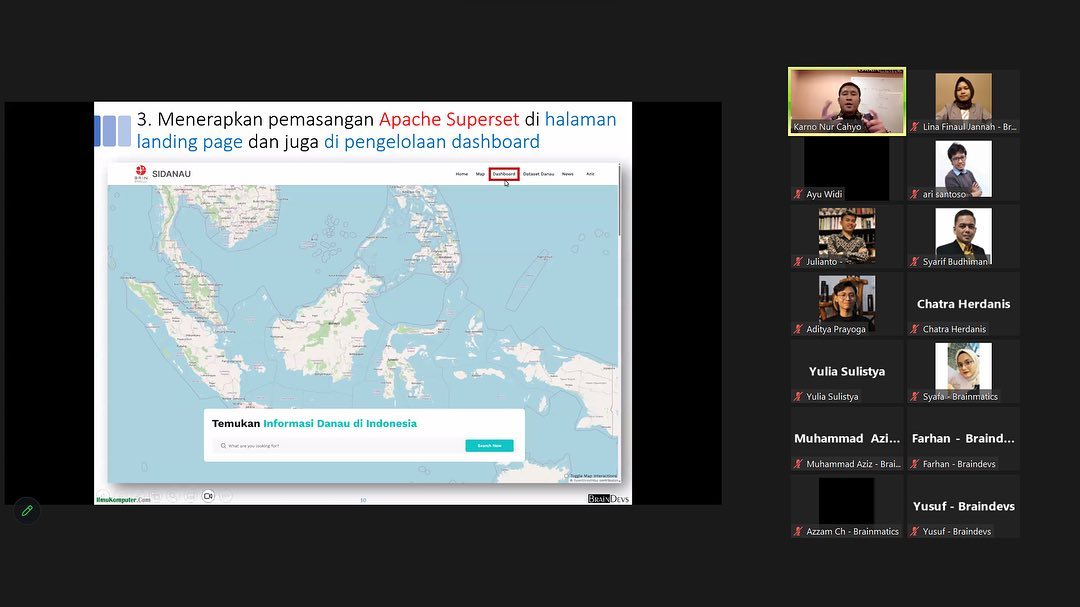
Task: Click the camera icon below the slide
Action: (208, 495)
